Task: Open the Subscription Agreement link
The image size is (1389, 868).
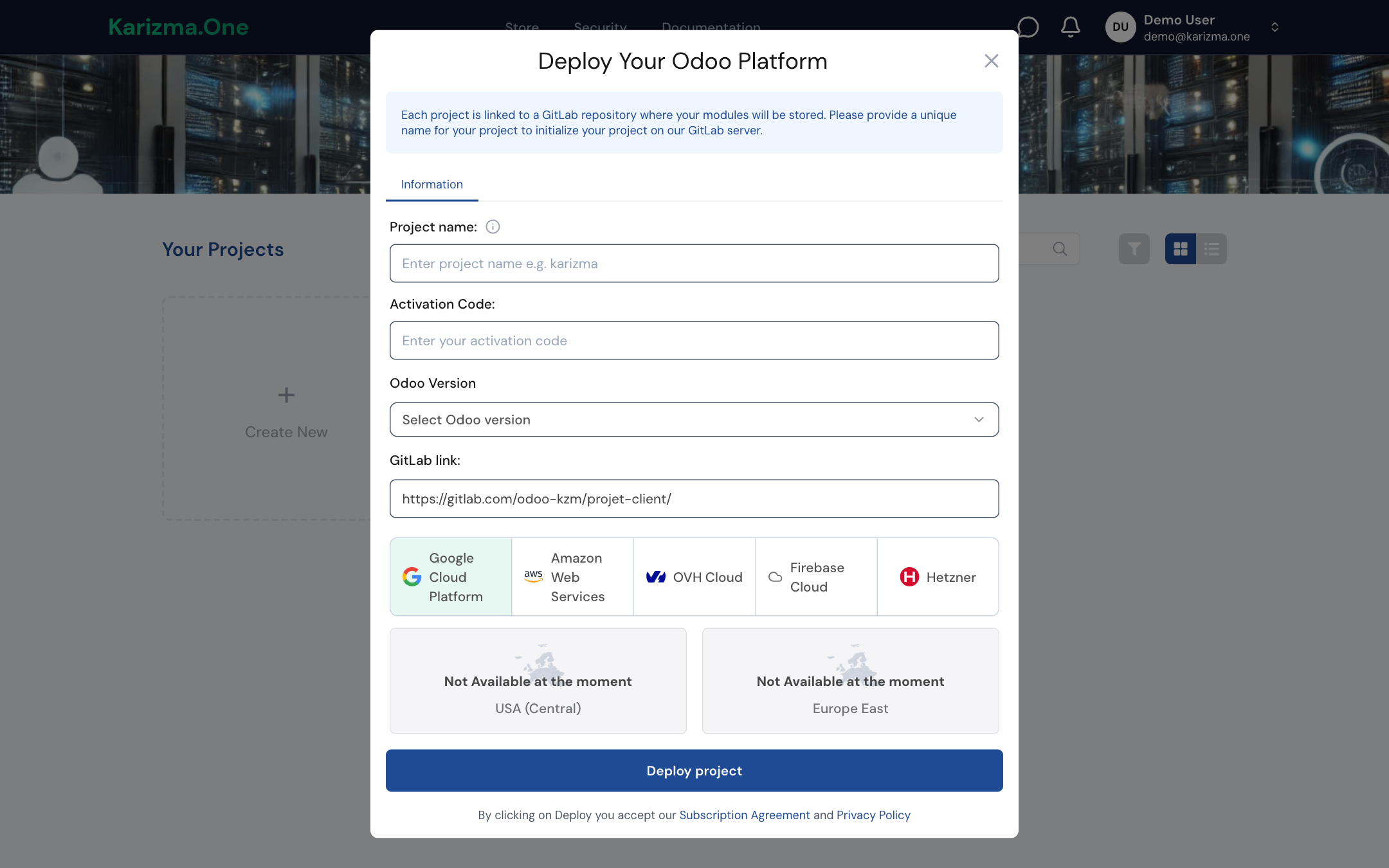Action: [x=745, y=815]
